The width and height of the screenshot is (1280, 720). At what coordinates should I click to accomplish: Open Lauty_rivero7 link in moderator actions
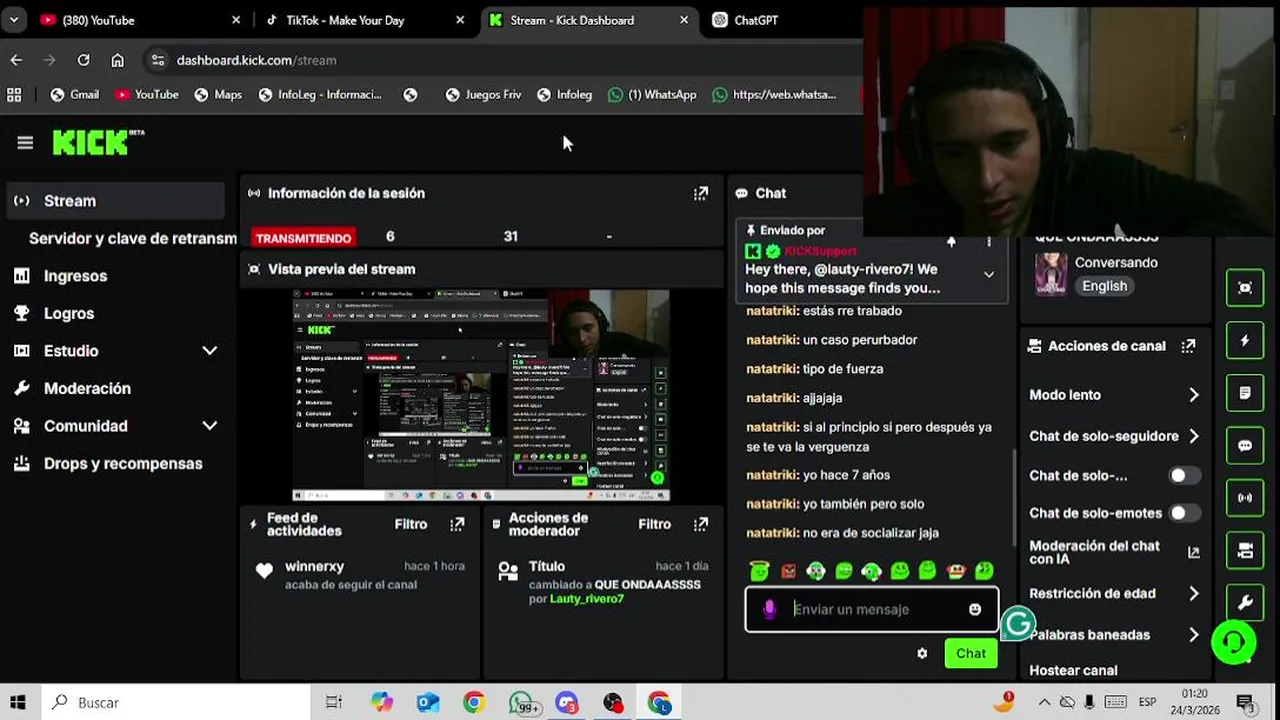tap(586, 599)
